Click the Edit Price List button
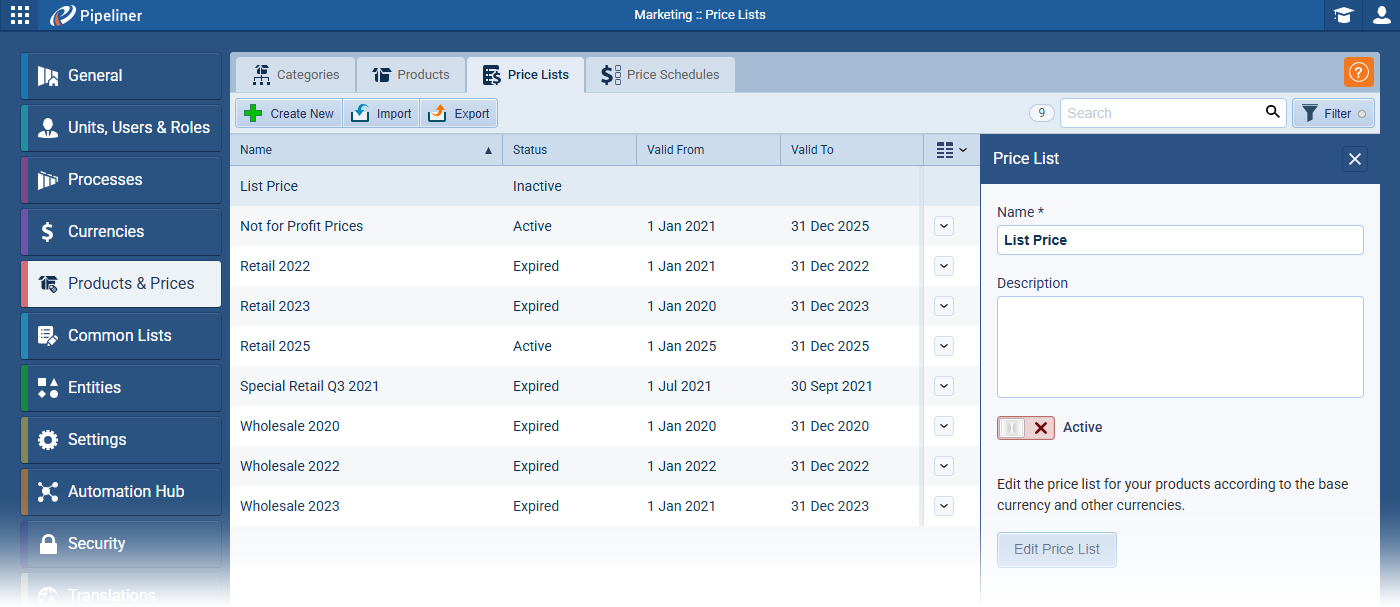Image resolution: width=1400 pixels, height=607 pixels. point(1056,549)
